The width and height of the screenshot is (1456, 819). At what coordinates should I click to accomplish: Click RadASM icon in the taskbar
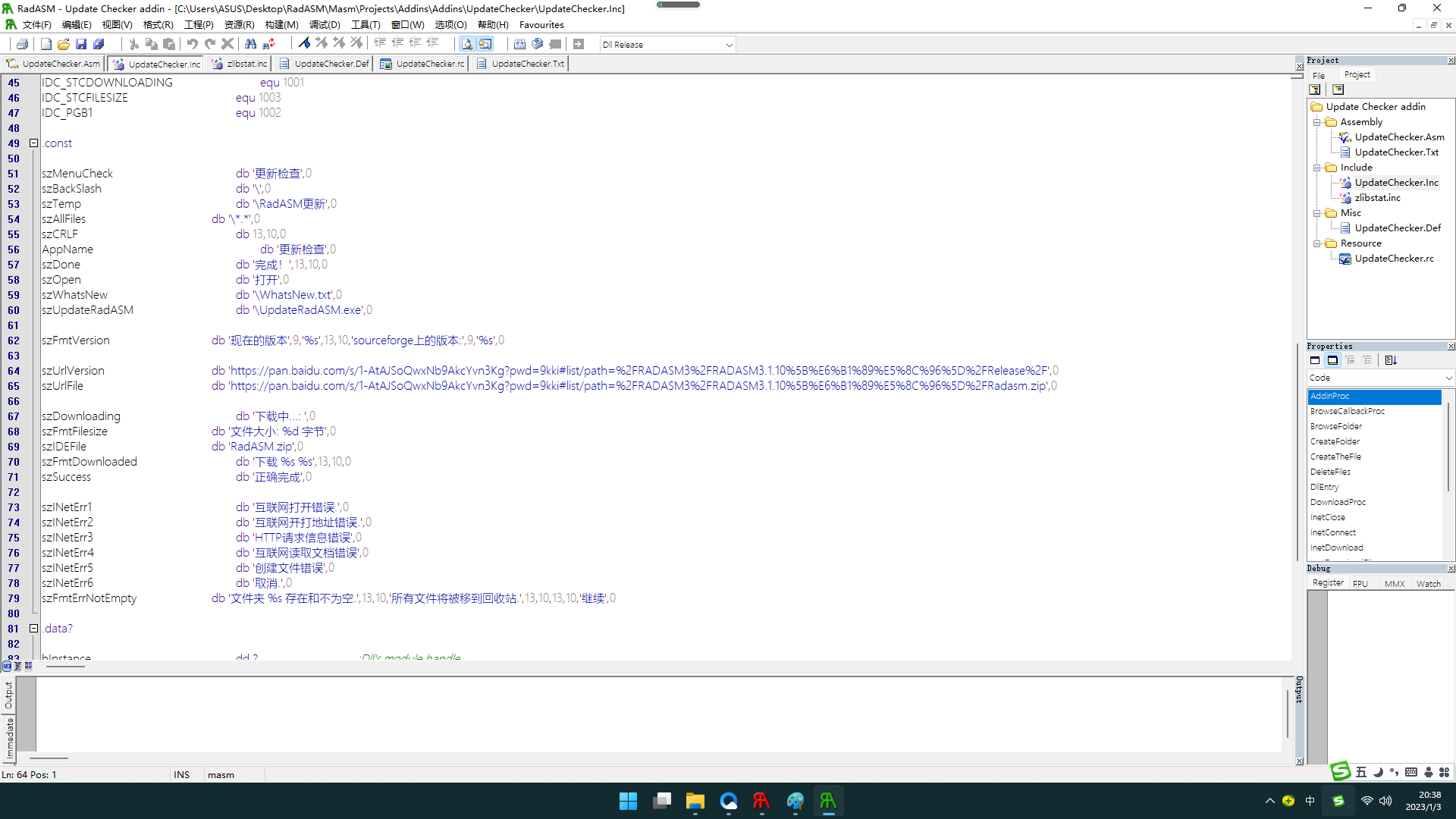[x=828, y=801]
